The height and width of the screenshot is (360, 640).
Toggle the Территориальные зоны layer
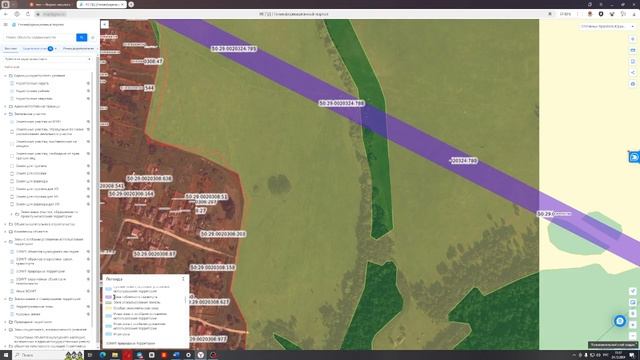click(12, 307)
